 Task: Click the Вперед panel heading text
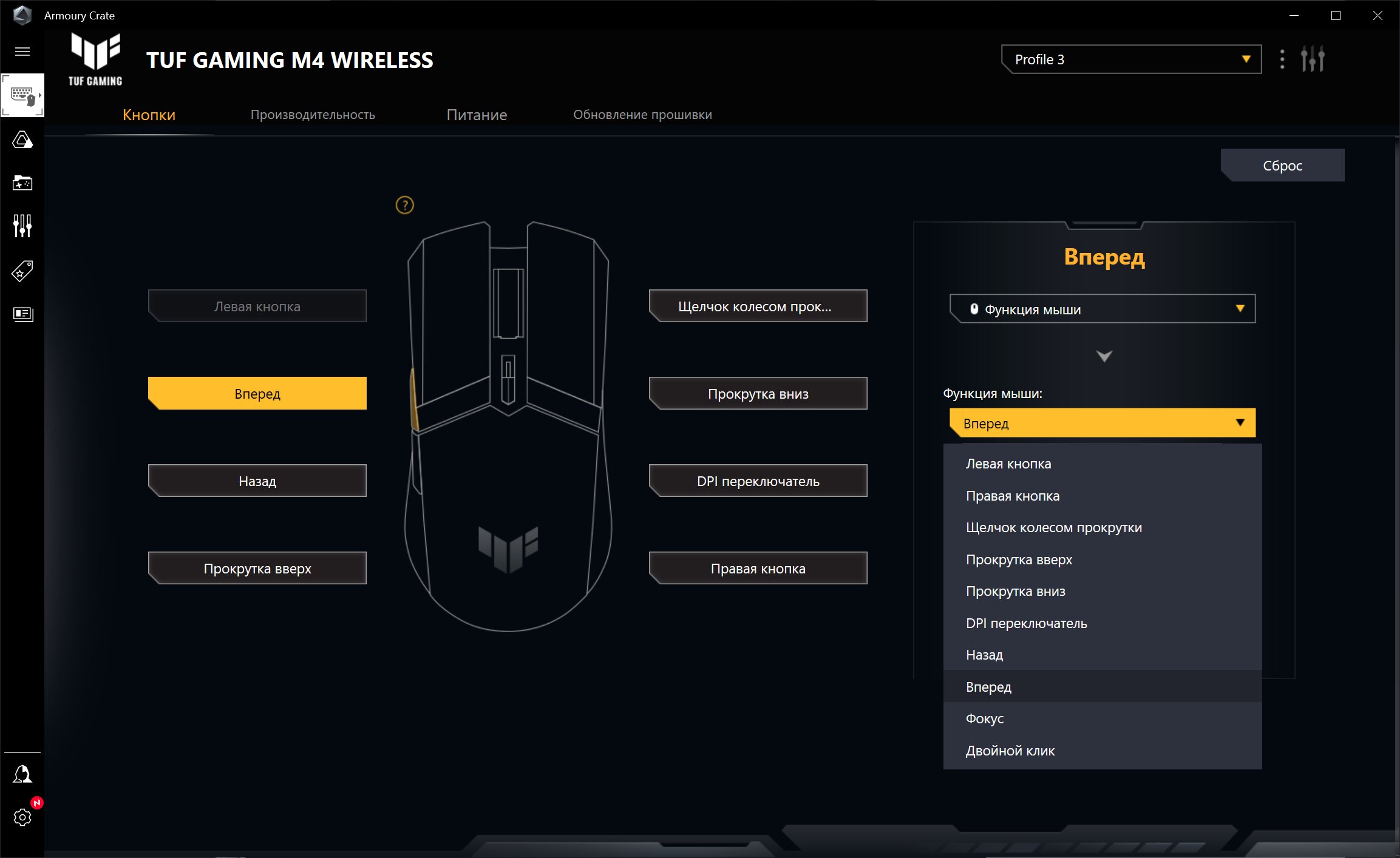1104,257
